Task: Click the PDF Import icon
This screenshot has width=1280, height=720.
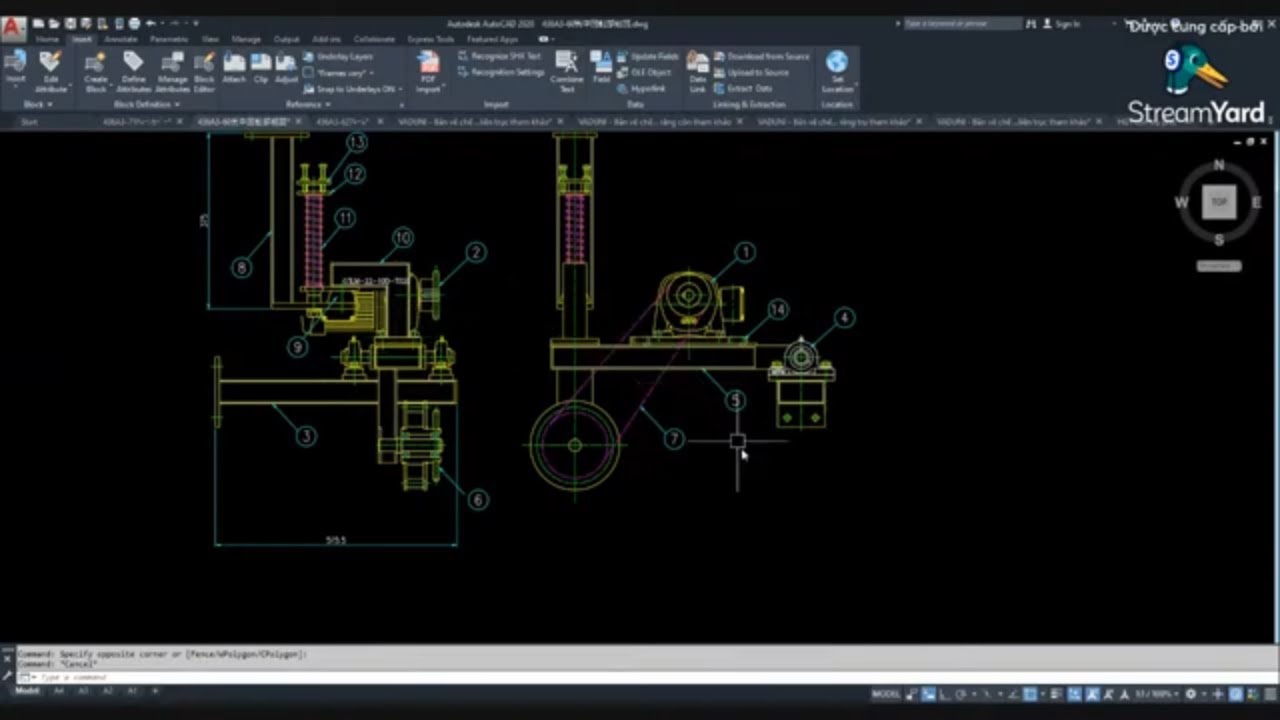Action: tap(428, 63)
